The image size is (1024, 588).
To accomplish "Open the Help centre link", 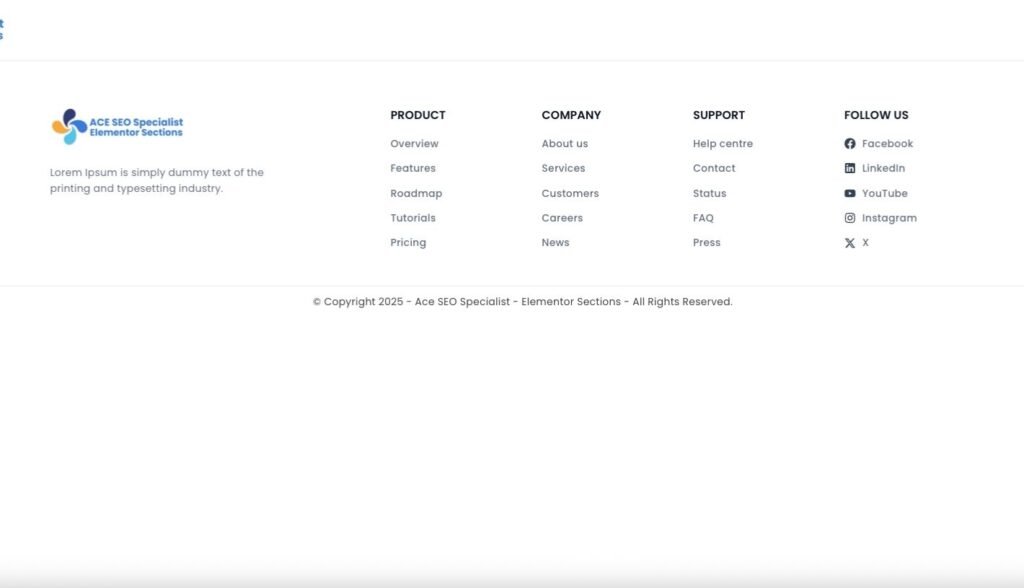I will (x=723, y=144).
